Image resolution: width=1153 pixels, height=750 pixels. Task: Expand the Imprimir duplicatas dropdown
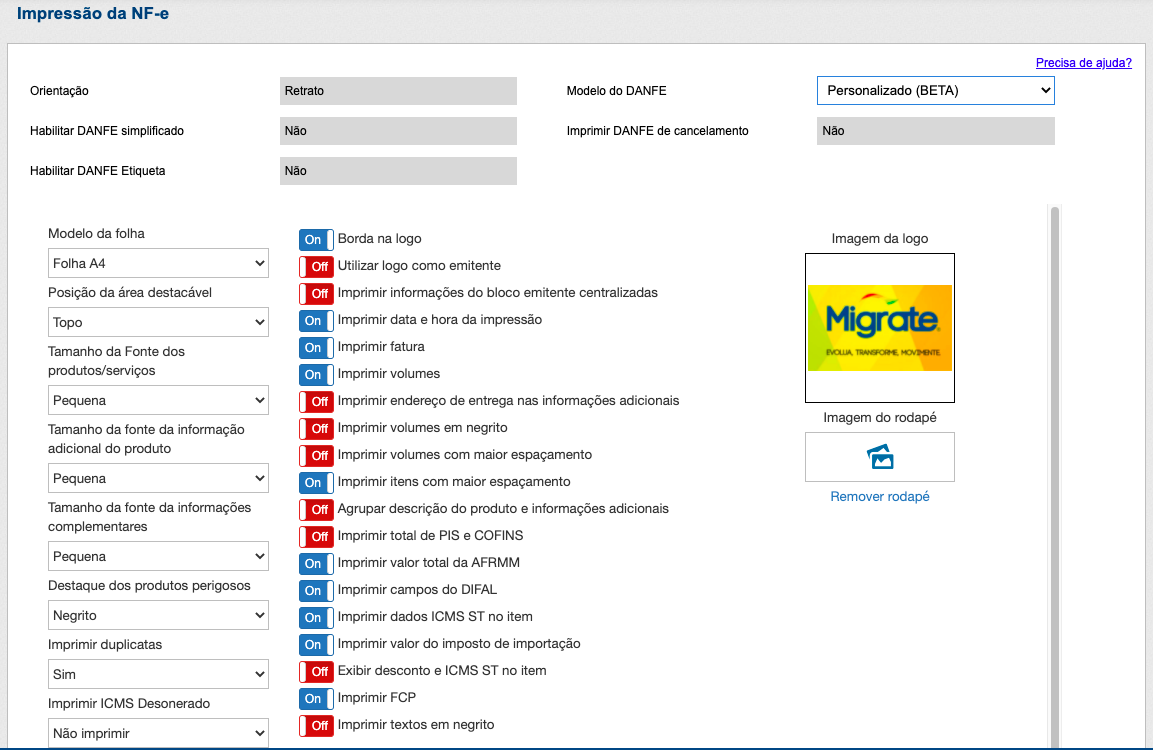[x=158, y=674]
